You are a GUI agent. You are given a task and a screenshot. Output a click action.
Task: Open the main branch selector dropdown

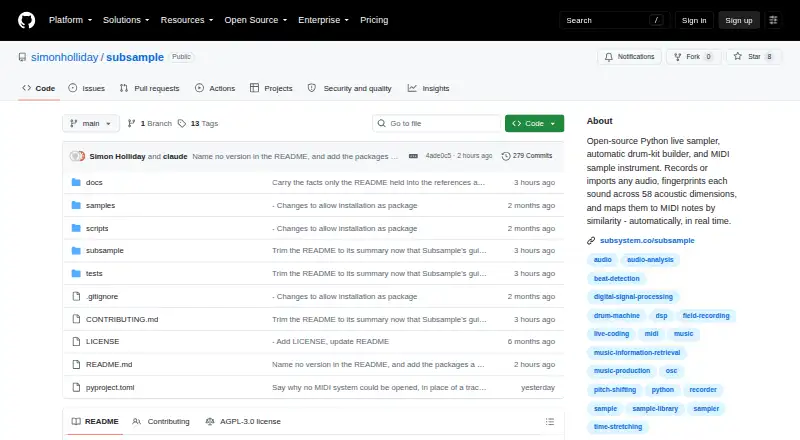[91, 124]
